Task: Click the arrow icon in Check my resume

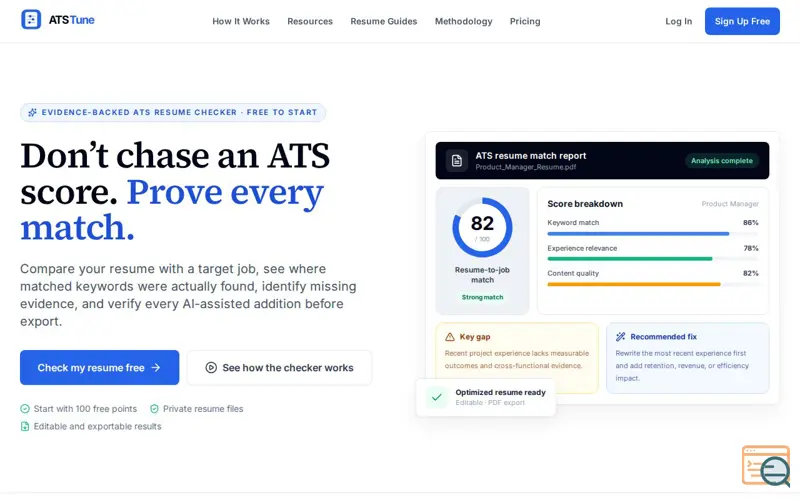Action: [x=156, y=367]
